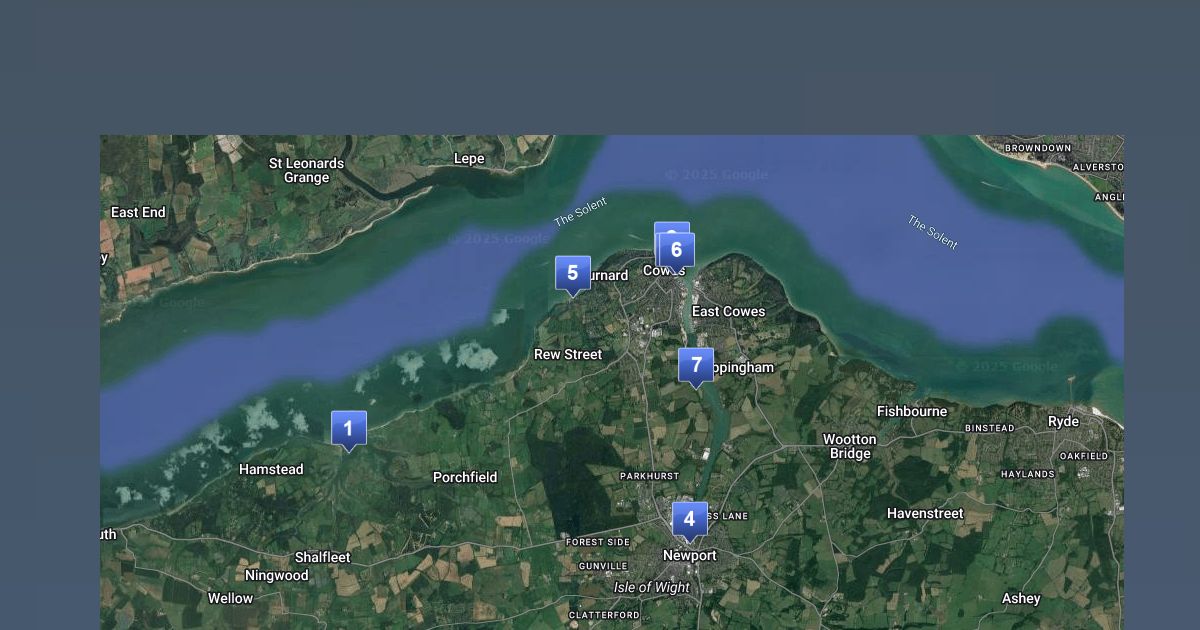Click map marker number 1 near Hamstead
This screenshot has width=1200, height=630.
coord(349,429)
